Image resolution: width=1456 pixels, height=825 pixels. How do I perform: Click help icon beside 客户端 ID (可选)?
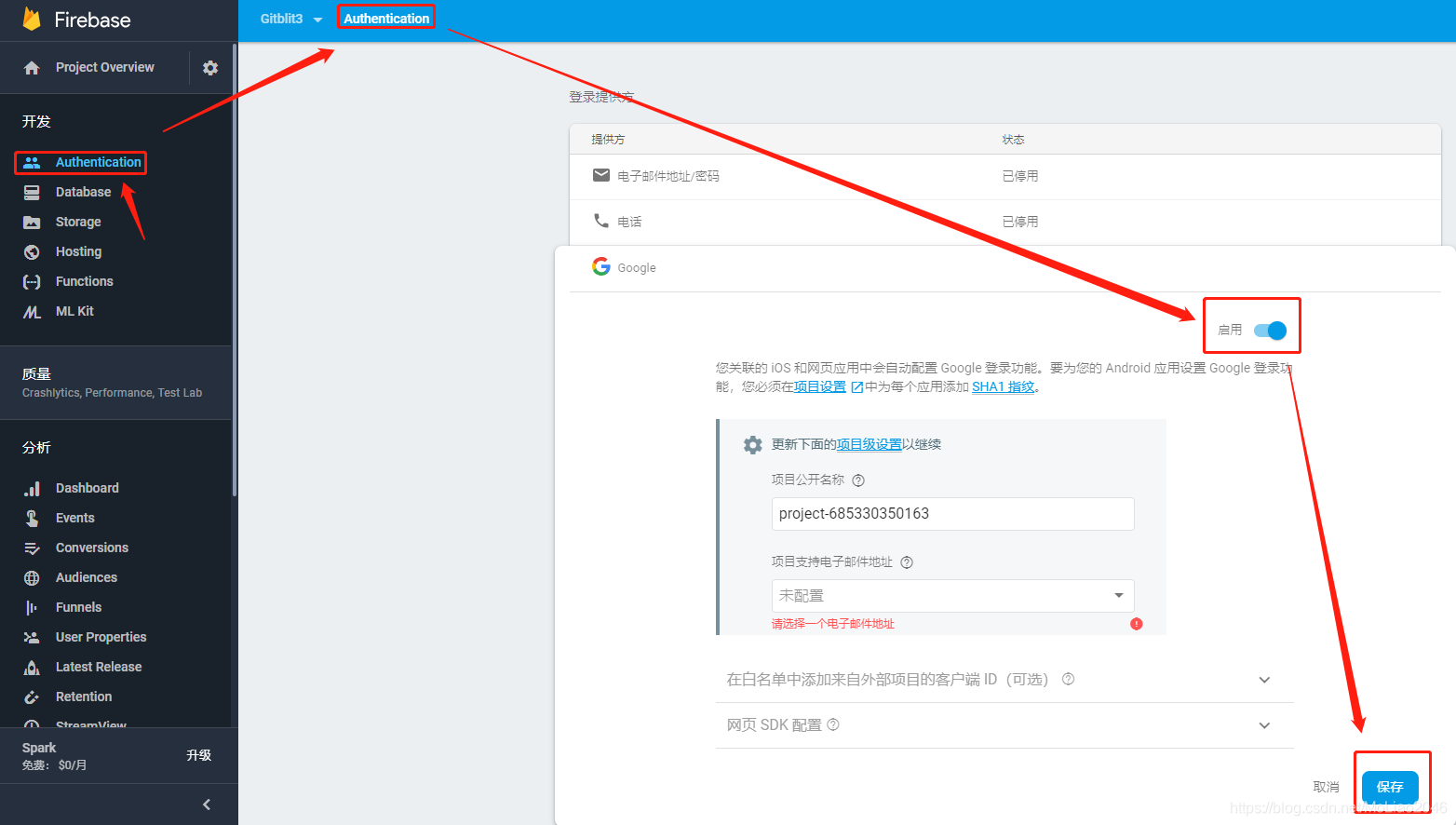point(1069,679)
